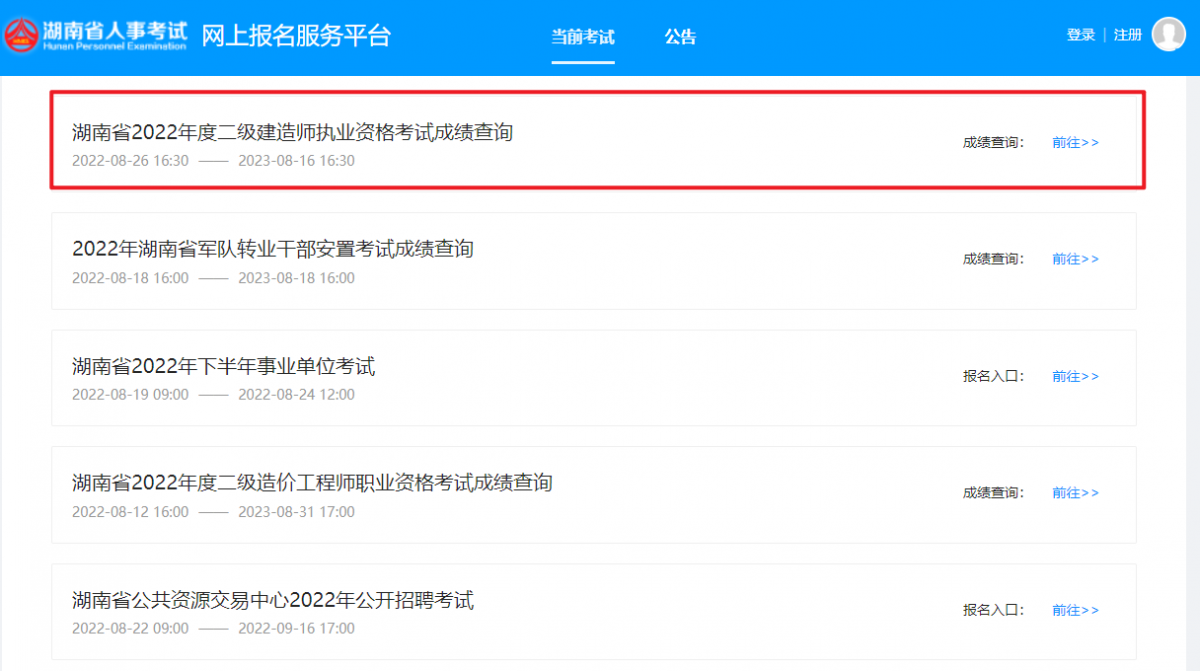Click 前往>> for 事业单位考试 registration
Image resolution: width=1200 pixels, height=671 pixels.
pyautogui.click(x=1075, y=376)
